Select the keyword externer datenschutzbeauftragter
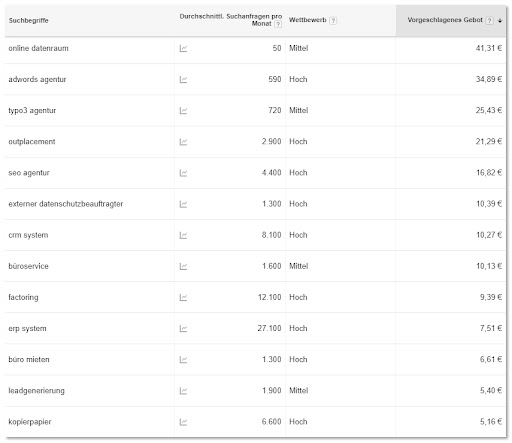 (66, 204)
